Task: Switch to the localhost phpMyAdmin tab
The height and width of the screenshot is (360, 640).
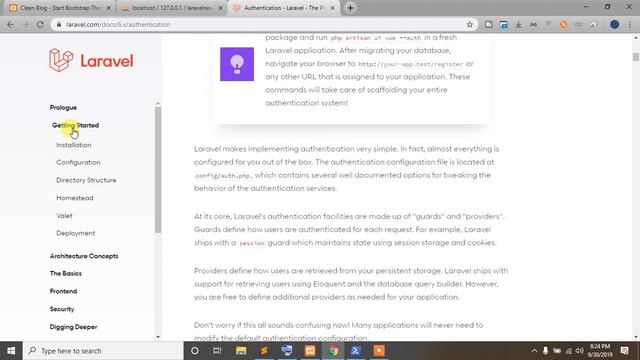Action: 172,8
